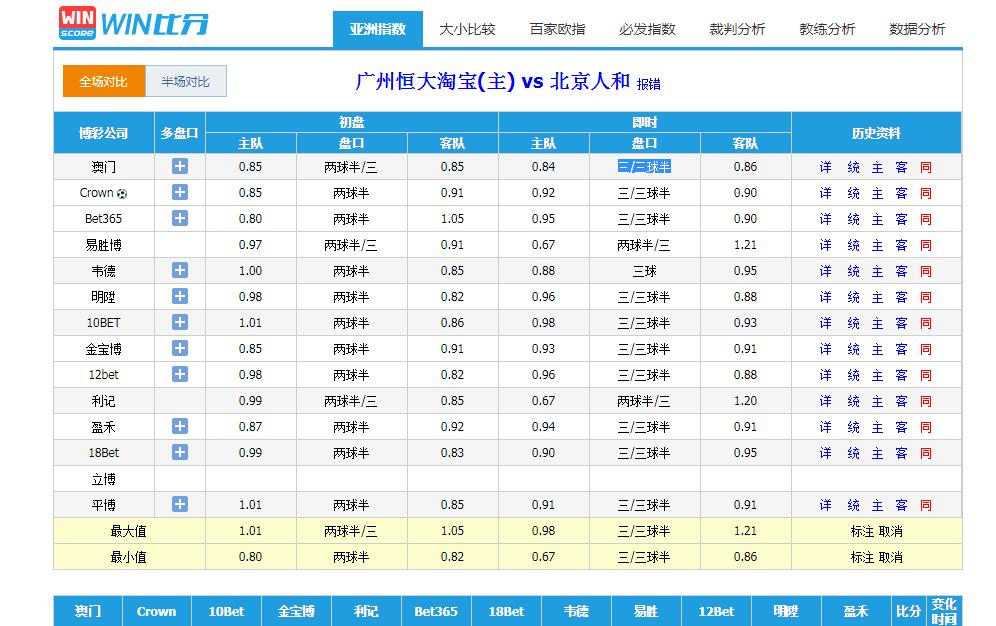Switch to 半场对比 view

pyautogui.click(x=185, y=81)
